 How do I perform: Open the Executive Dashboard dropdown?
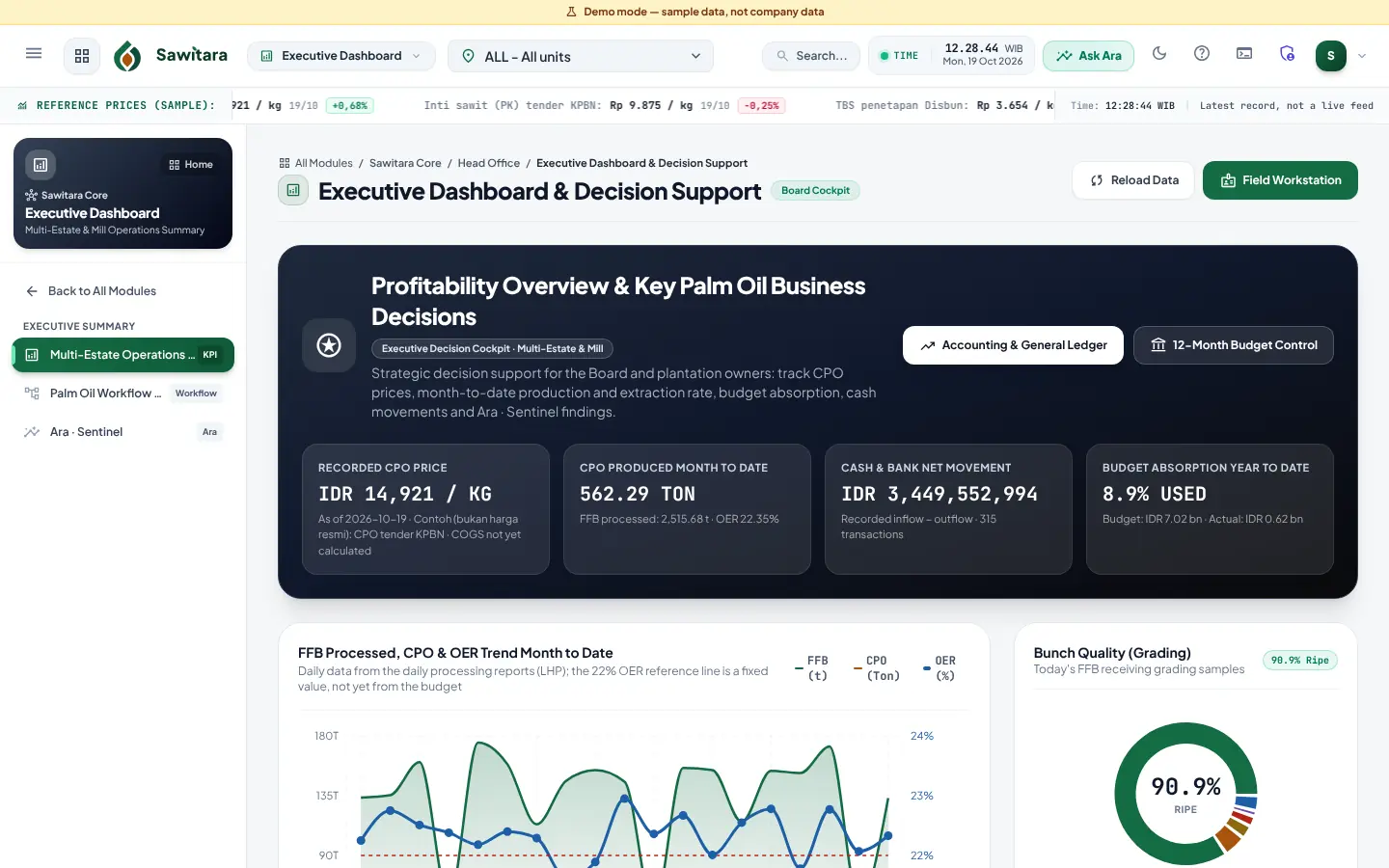[341, 56]
